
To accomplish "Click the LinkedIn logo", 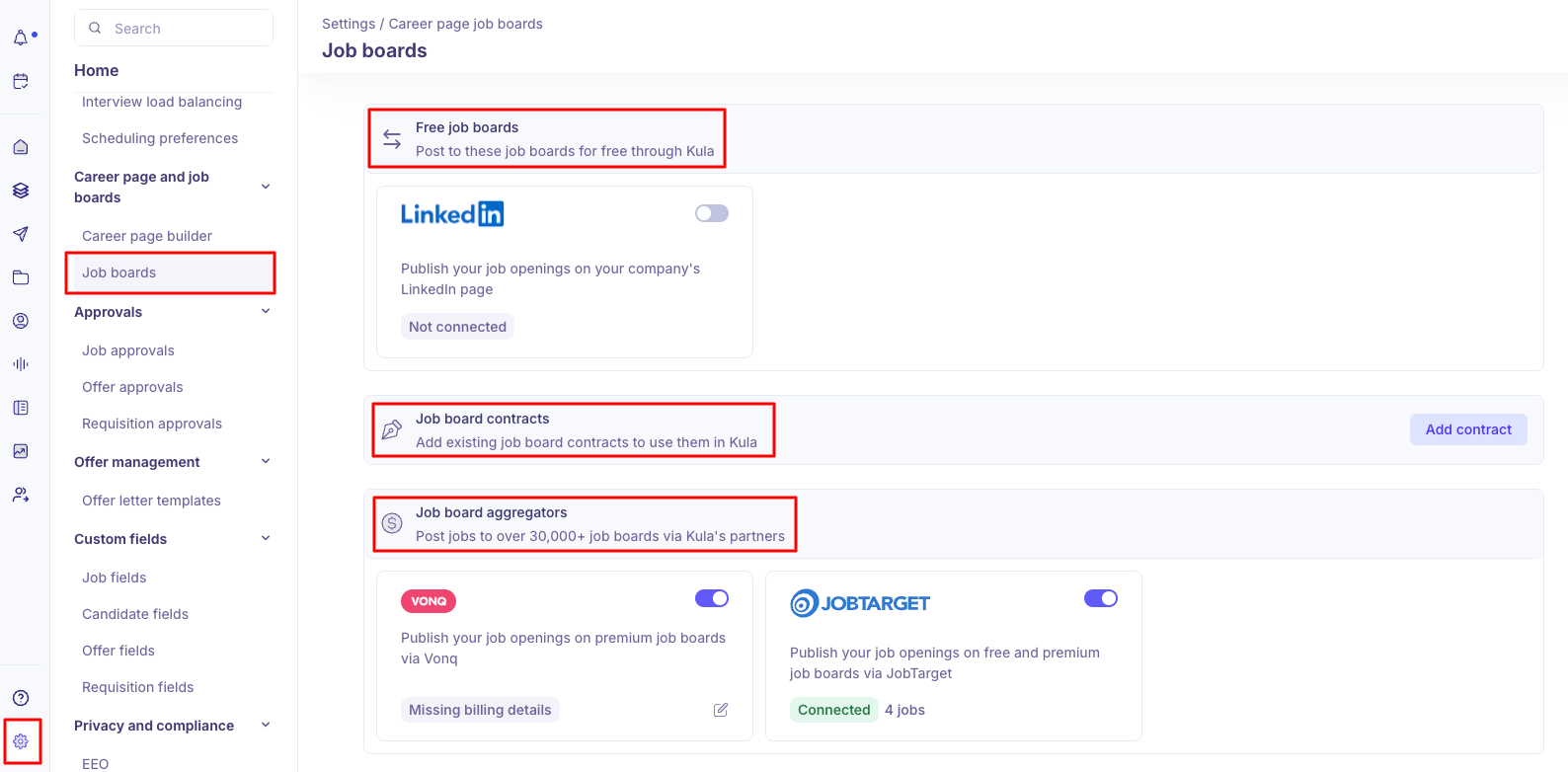I will [452, 214].
